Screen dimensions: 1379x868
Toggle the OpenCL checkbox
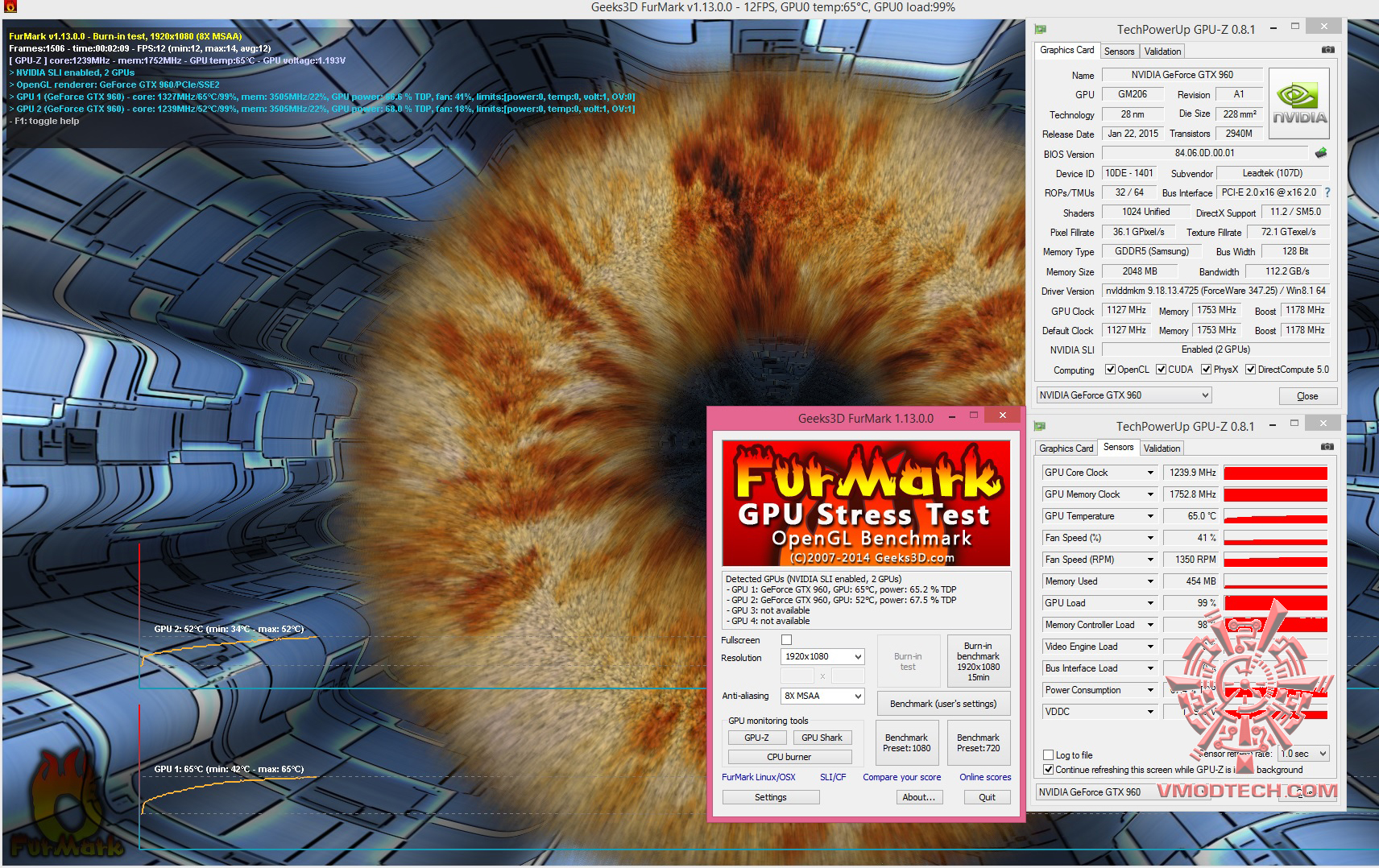pyautogui.click(x=1110, y=370)
